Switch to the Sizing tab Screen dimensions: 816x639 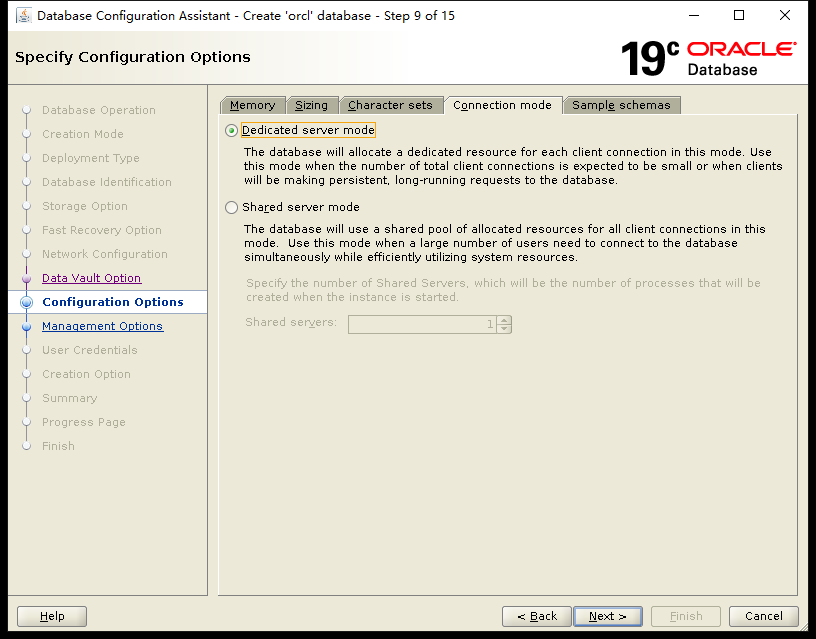tap(312, 105)
